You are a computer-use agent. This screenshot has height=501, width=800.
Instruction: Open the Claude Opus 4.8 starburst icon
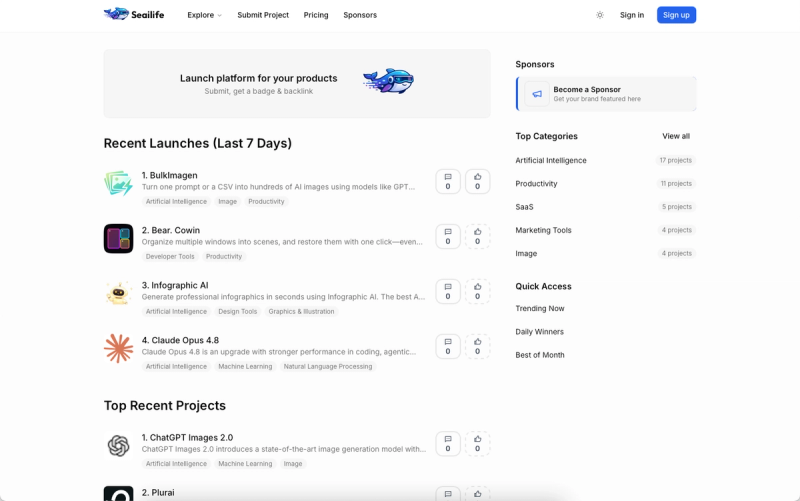pos(118,348)
